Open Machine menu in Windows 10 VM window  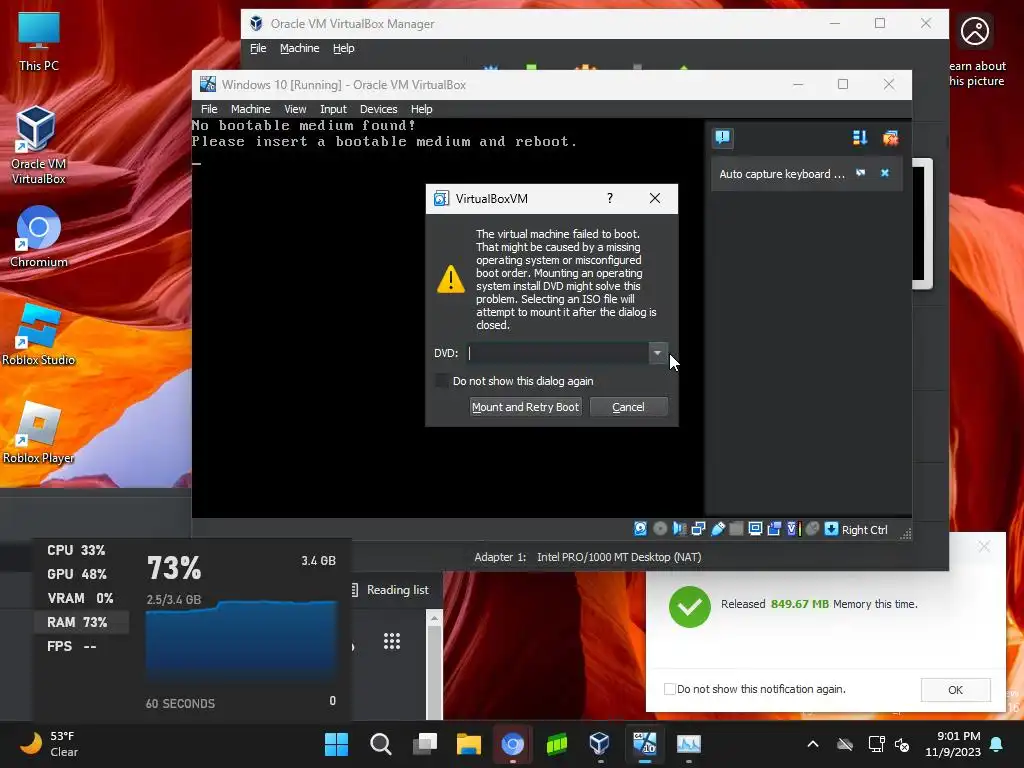(x=250, y=109)
